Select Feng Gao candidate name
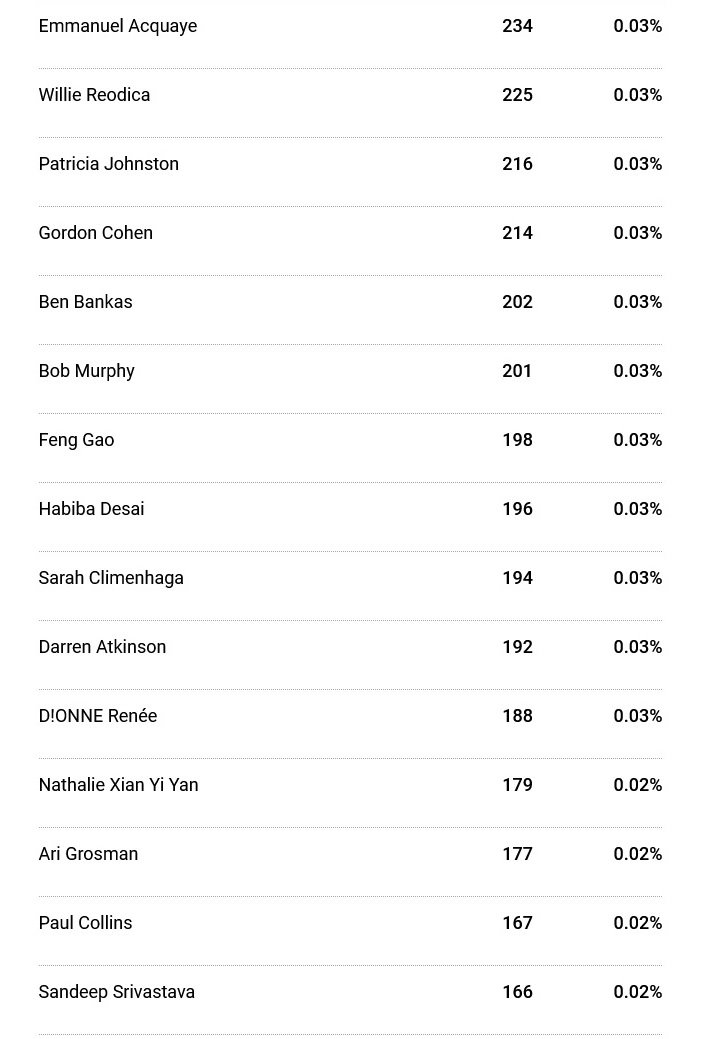Image resolution: width=704 pixels, height=1039 pixels. coord(76,441)
